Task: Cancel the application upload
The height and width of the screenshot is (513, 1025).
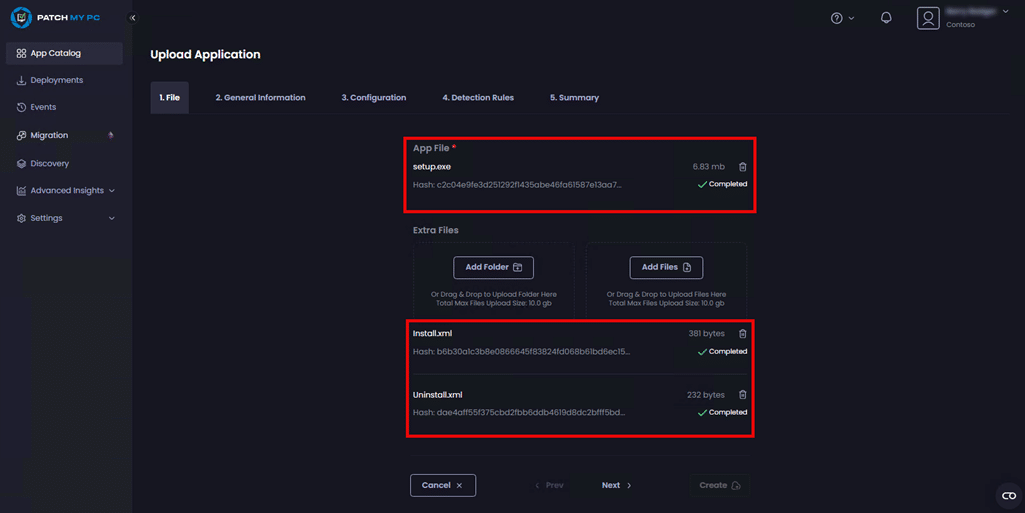Action: click(x=442, y=485)
